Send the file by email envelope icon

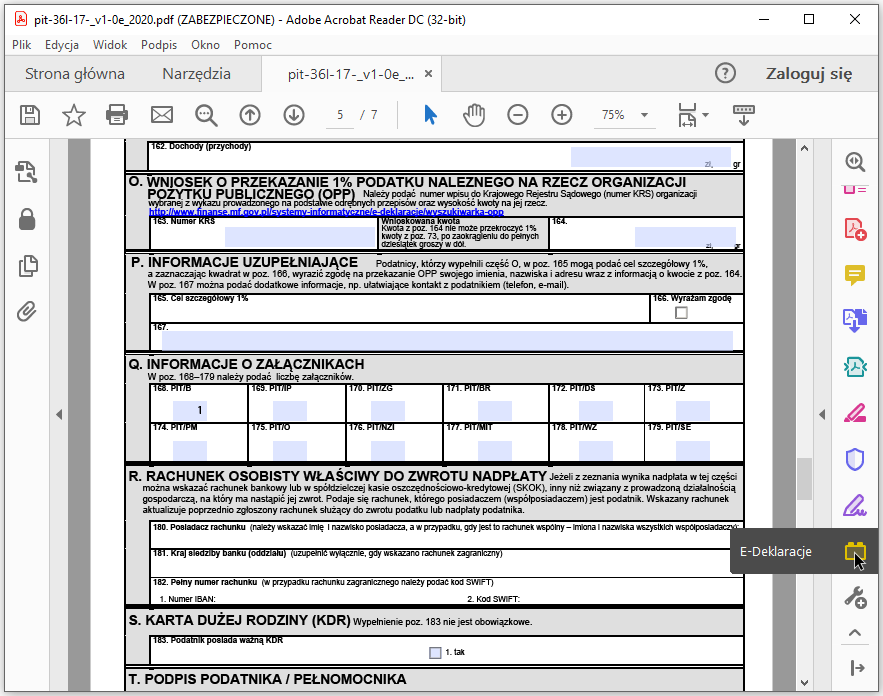(162, 115)
